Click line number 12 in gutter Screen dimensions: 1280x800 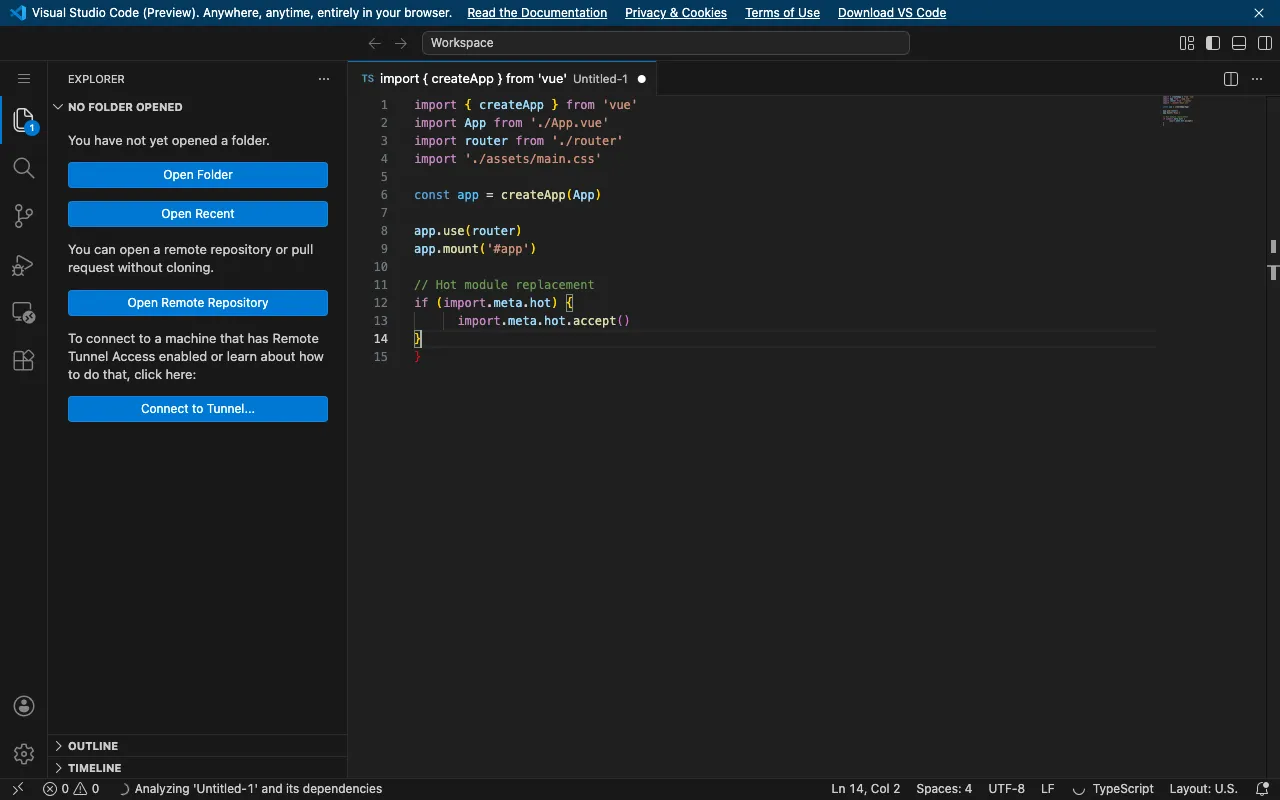(380, 303)
